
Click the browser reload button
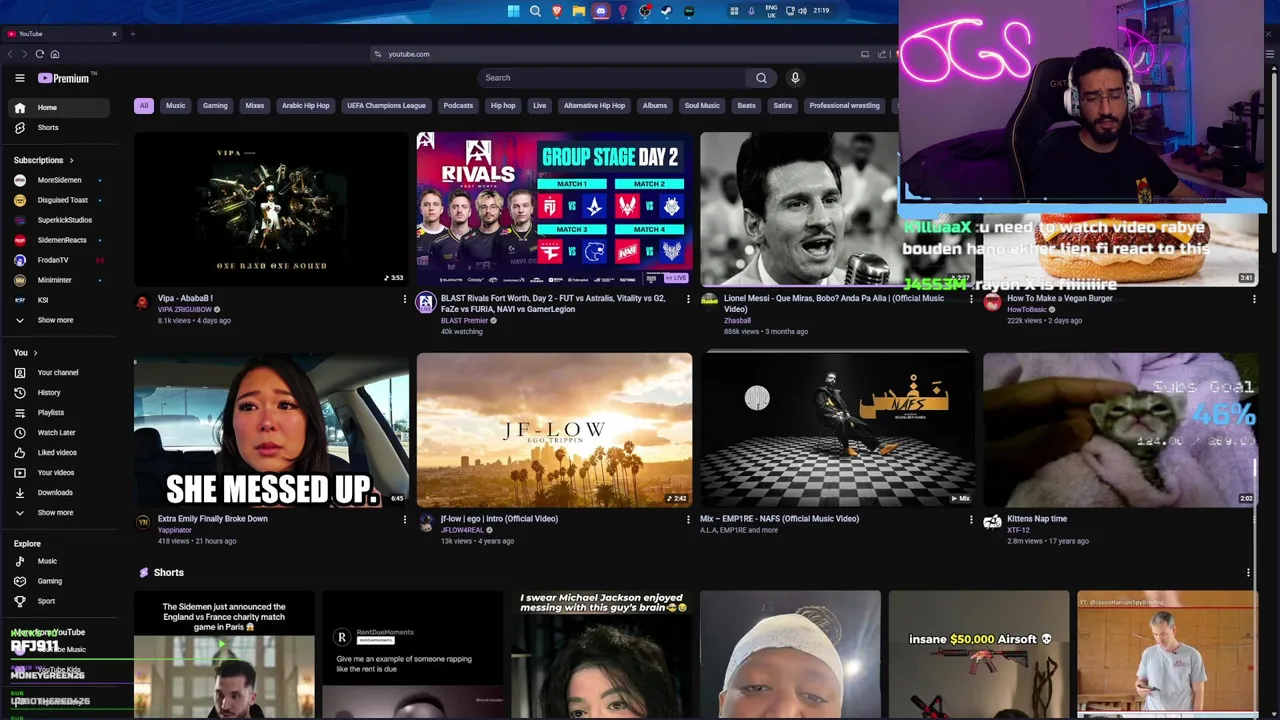tap(39, 54)
